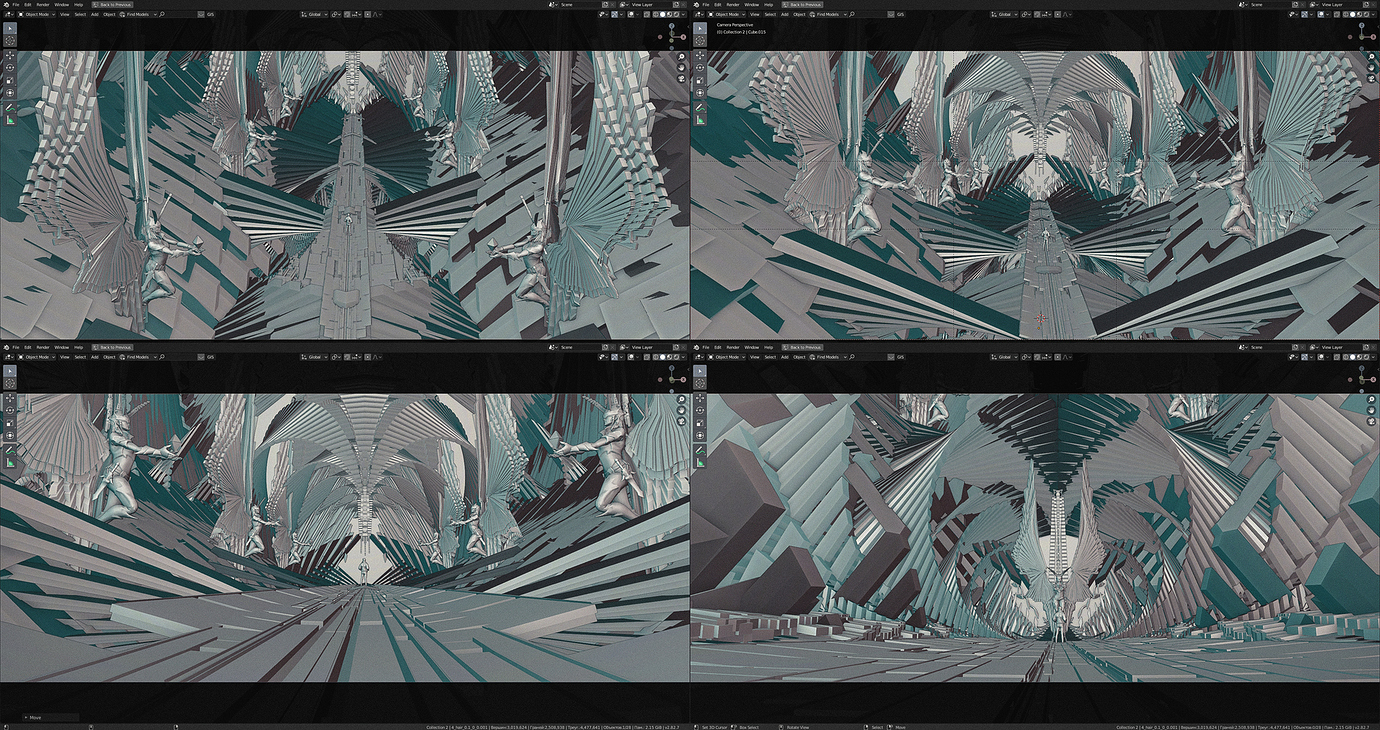This screenshot has height=730, width=1380.
Task: Toggle camera view gizmo in top-left viewport
Action: click(x=682, y=79)
